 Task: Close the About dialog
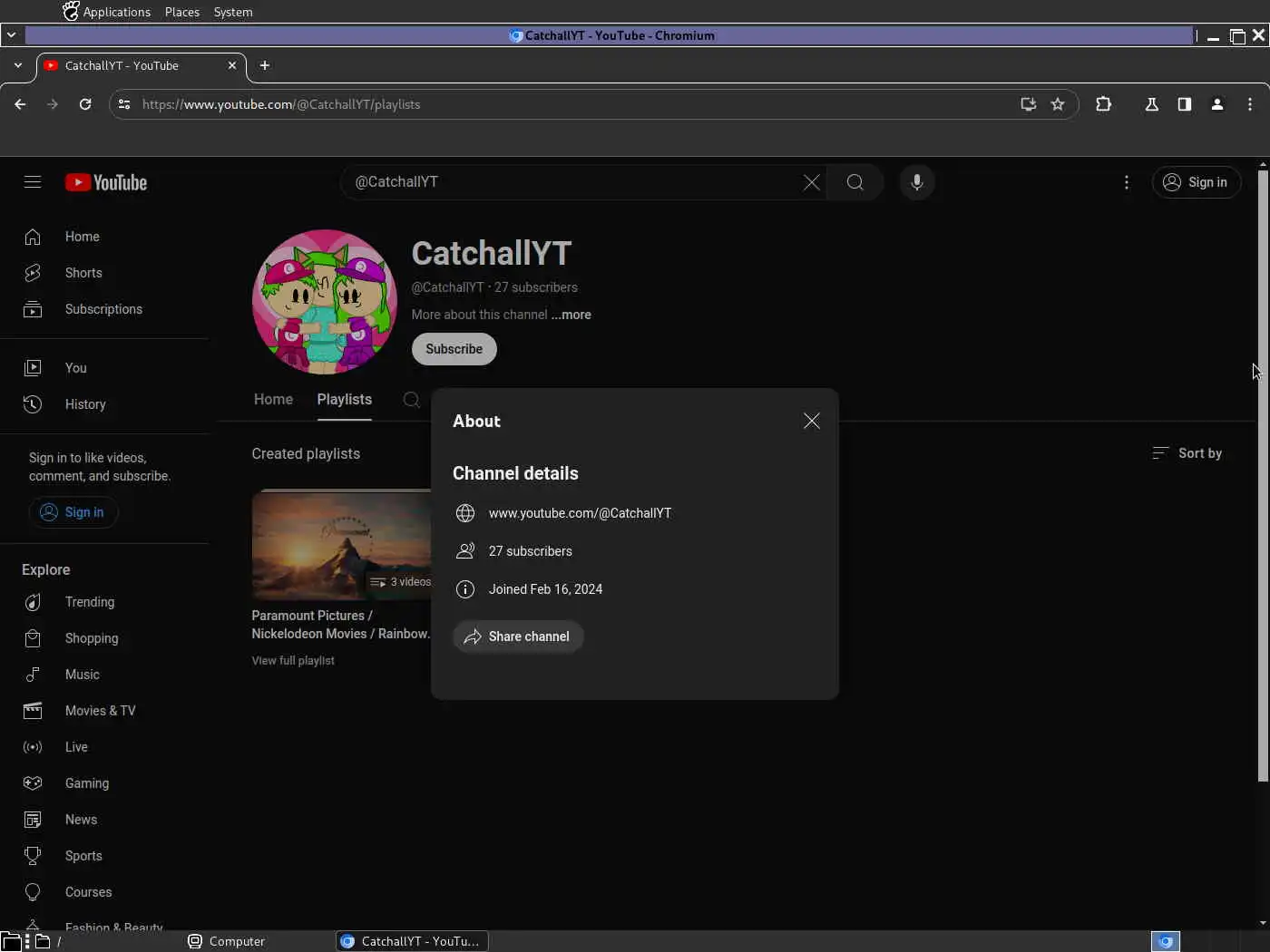(x=812, y=421)
